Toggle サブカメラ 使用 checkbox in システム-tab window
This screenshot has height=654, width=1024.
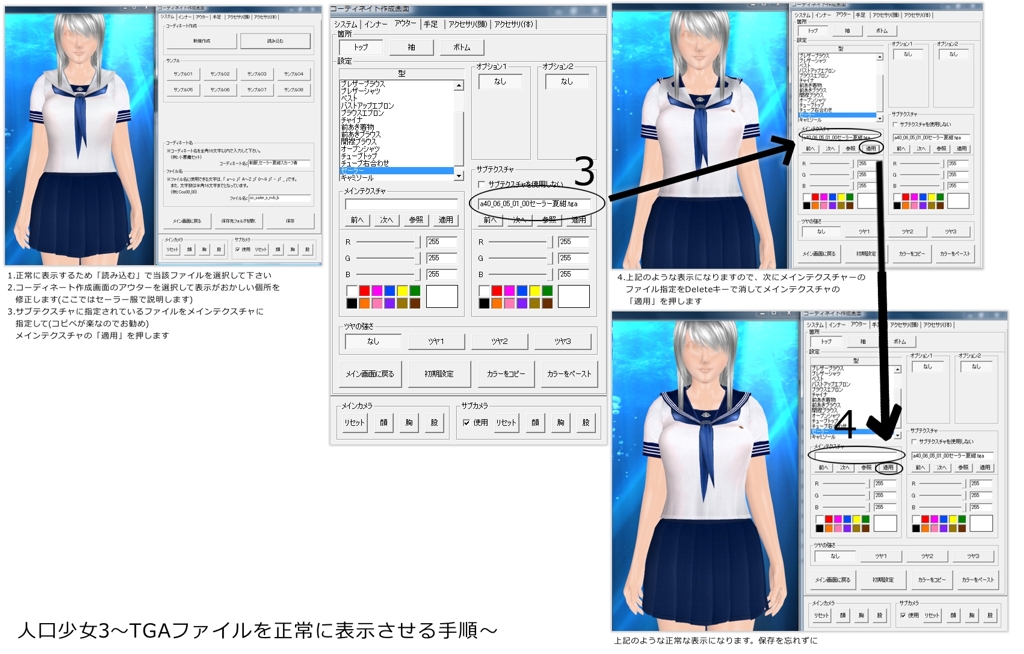(238, 250)
